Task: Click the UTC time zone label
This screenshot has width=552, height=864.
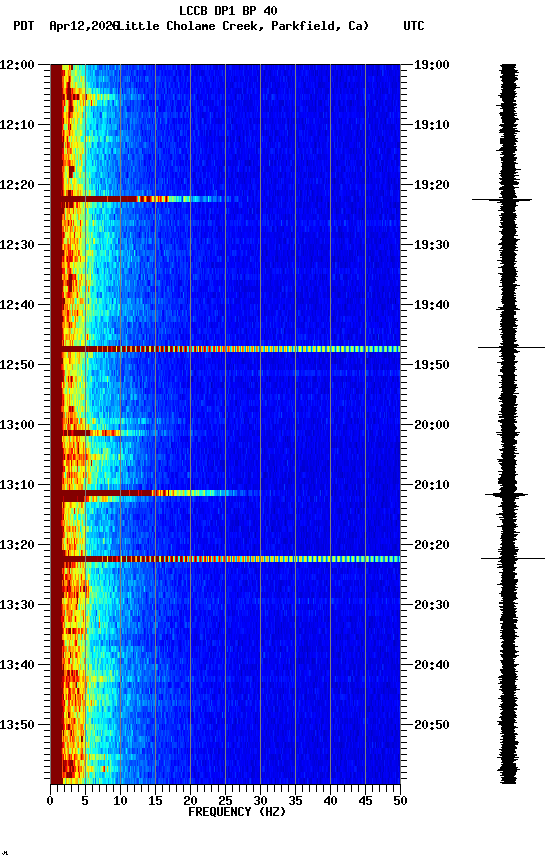Action: click(x=414, y=26)
